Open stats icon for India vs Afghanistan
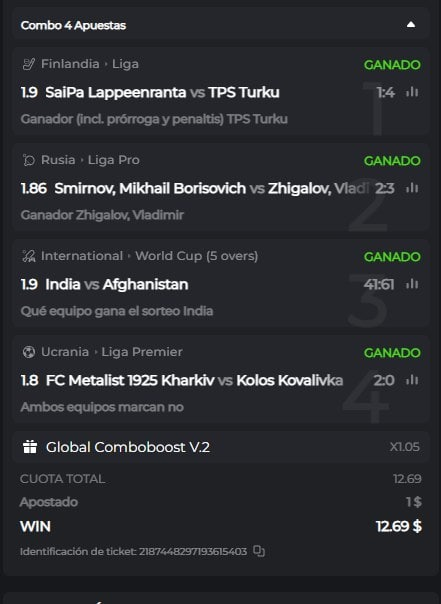The image size is (441, 604). pyautogui.click(x=412, y=284)
